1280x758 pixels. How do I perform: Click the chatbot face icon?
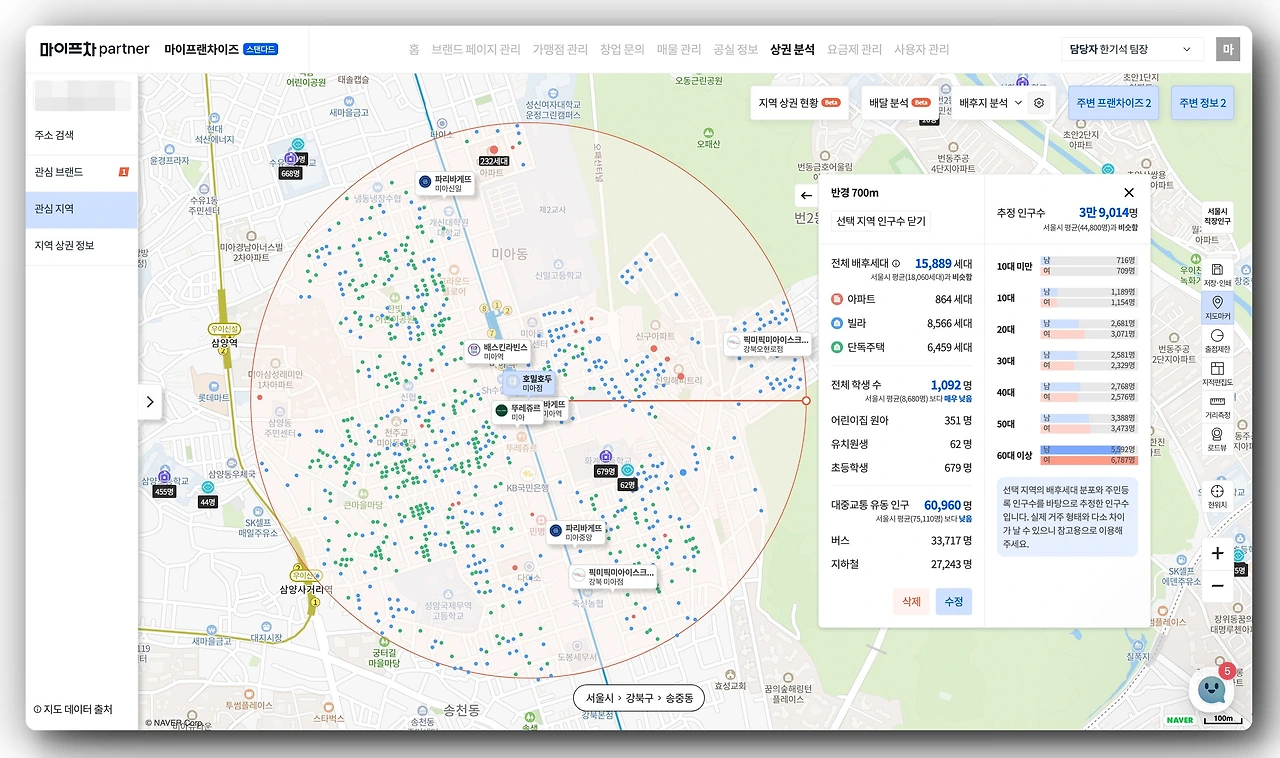point(1211,688)
